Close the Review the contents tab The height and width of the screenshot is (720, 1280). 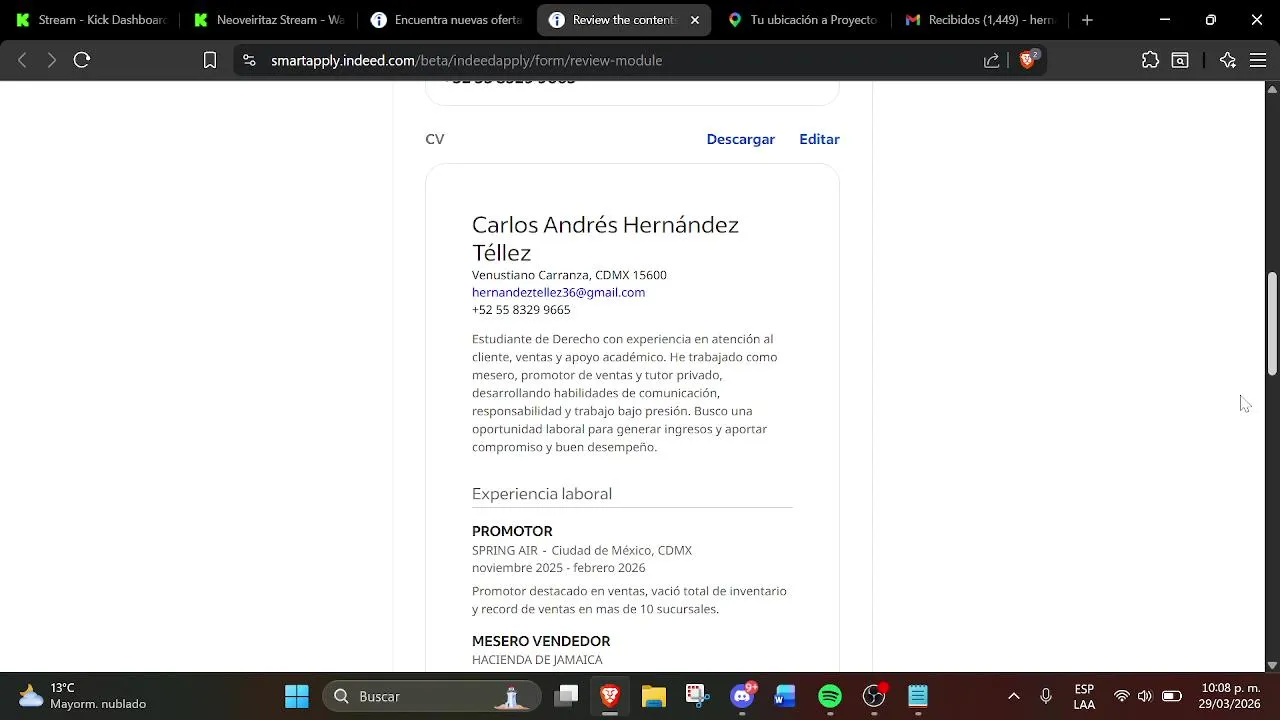click(x=695, y=20)
